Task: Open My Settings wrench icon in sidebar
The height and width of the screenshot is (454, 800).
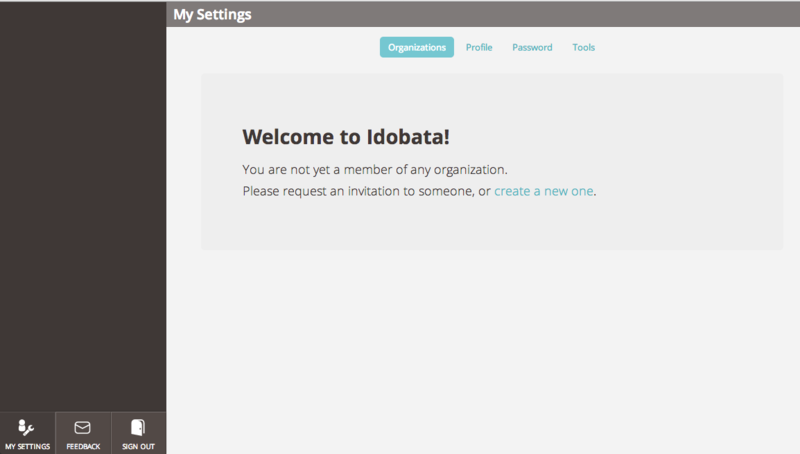Action: [x=26, y=427]
